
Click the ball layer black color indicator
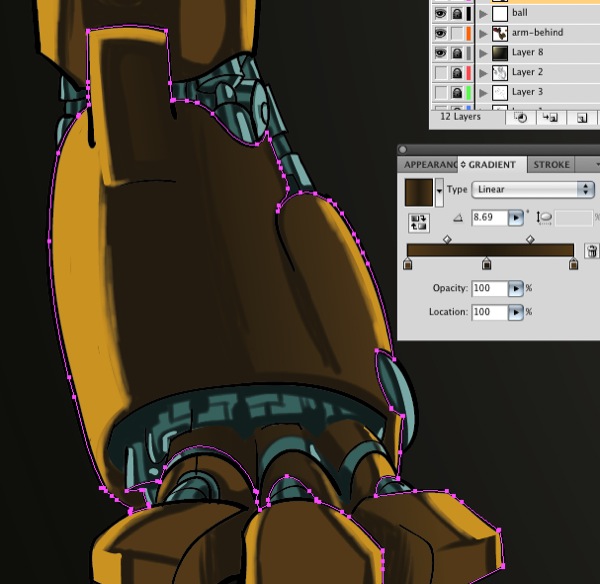(469, 14)
